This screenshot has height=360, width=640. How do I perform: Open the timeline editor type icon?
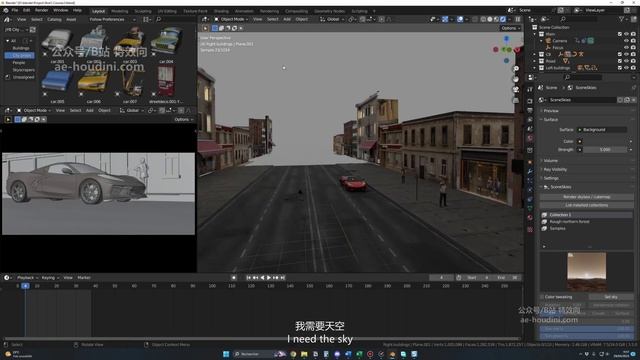coord(7,278)
